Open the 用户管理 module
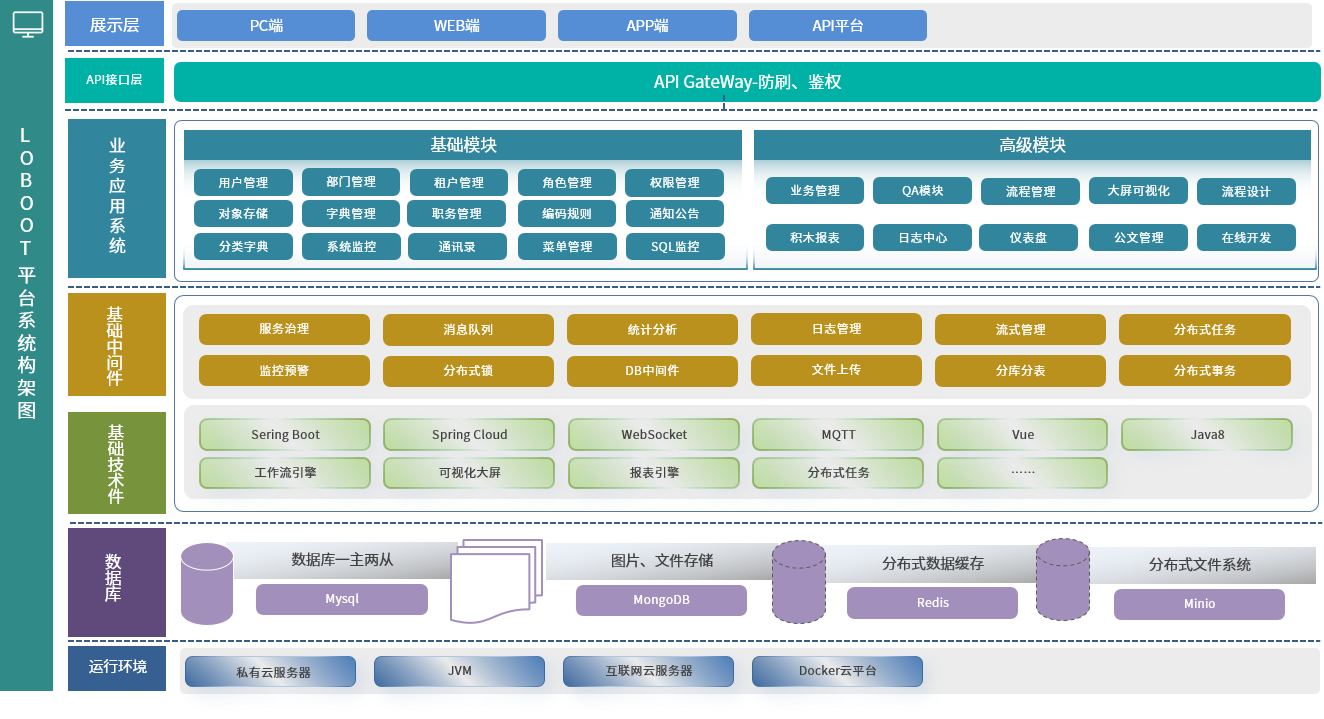The image size is (1324, 719). click(x=244, y=183)
